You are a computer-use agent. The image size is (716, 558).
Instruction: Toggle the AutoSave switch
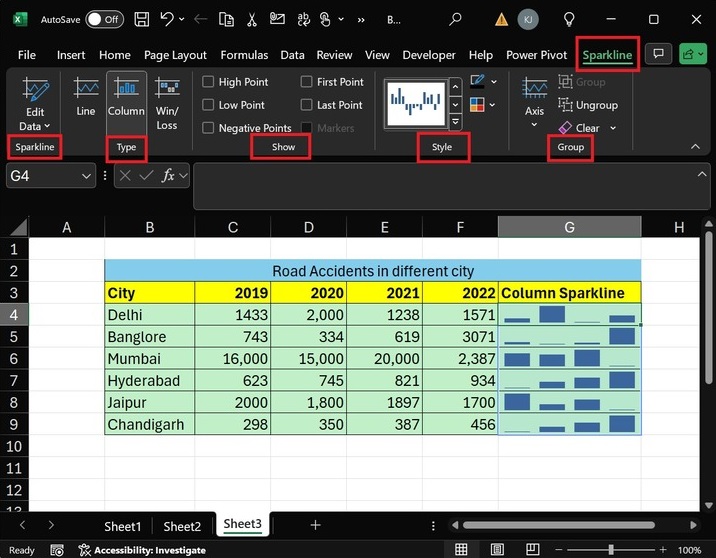(104, 19)
